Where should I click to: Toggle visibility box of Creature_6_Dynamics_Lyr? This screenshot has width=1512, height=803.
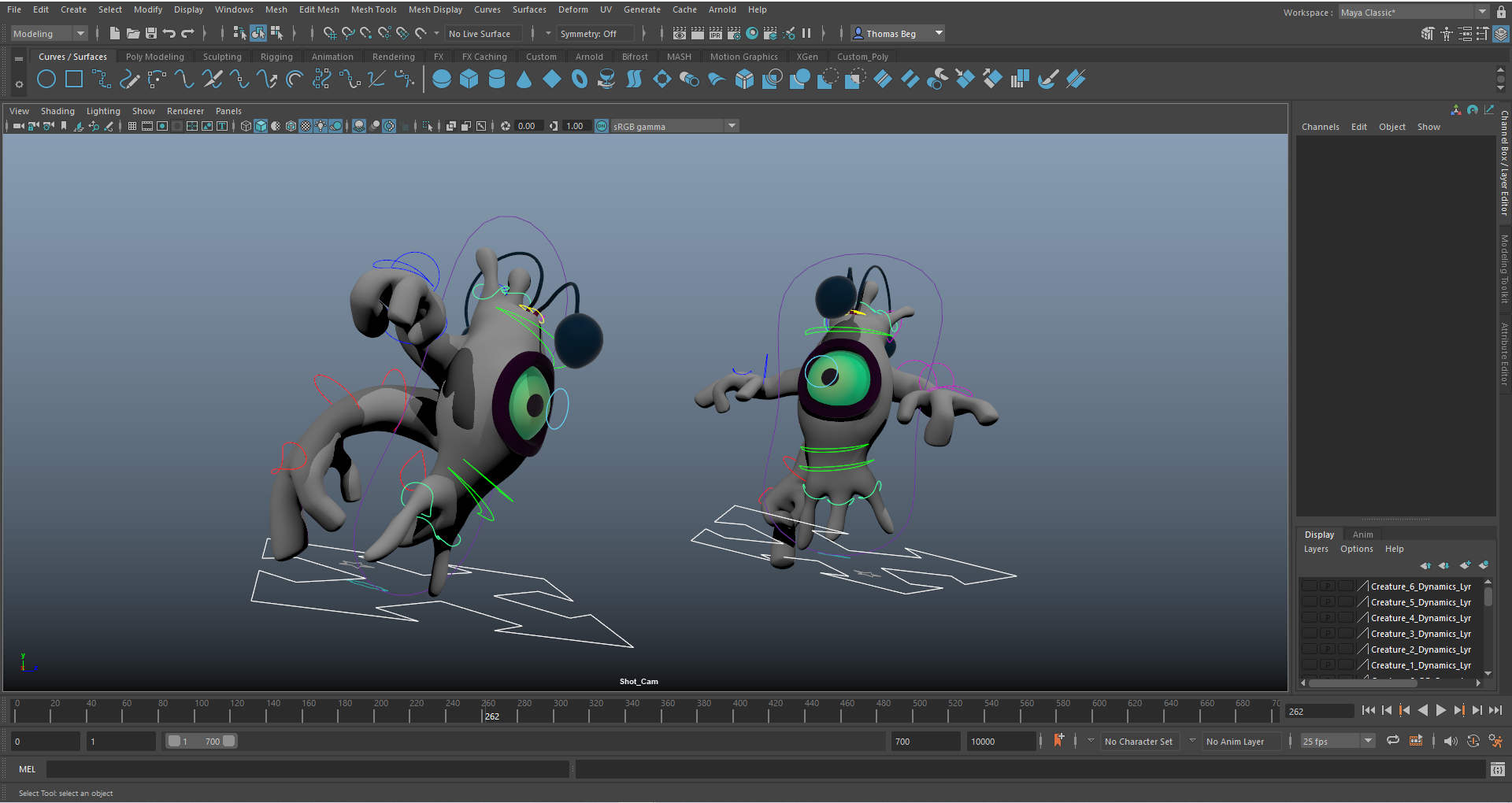[1309, 587]
